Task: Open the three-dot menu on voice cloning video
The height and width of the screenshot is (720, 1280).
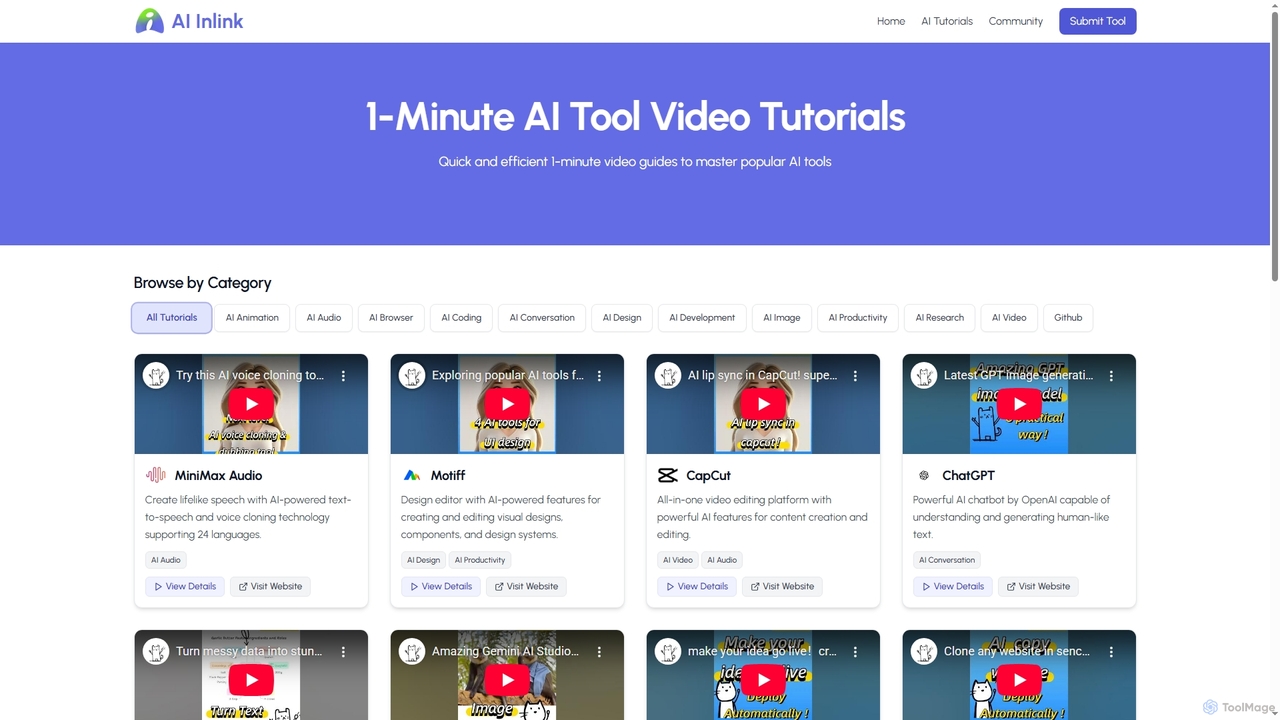Action: pyautogui.click(x=343, y=376)
